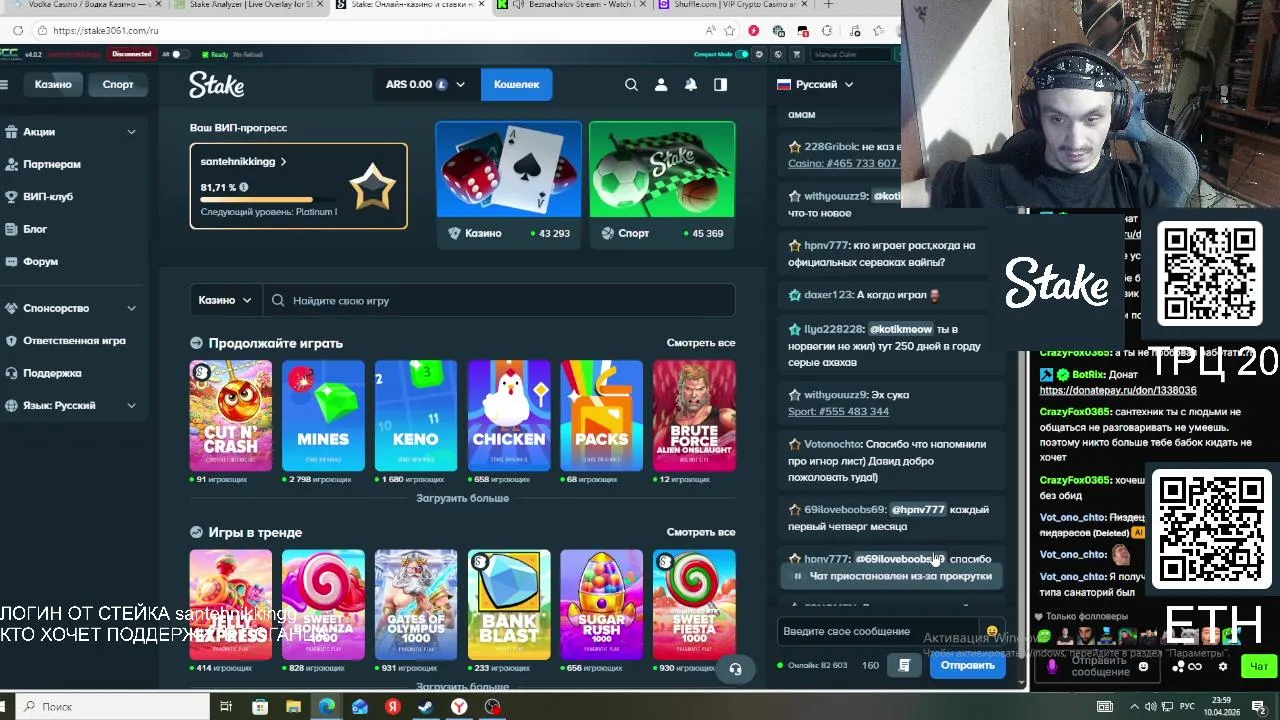Open Task View on the taskbar
This screenshot has height=720, width=1280.
point(226,707)
